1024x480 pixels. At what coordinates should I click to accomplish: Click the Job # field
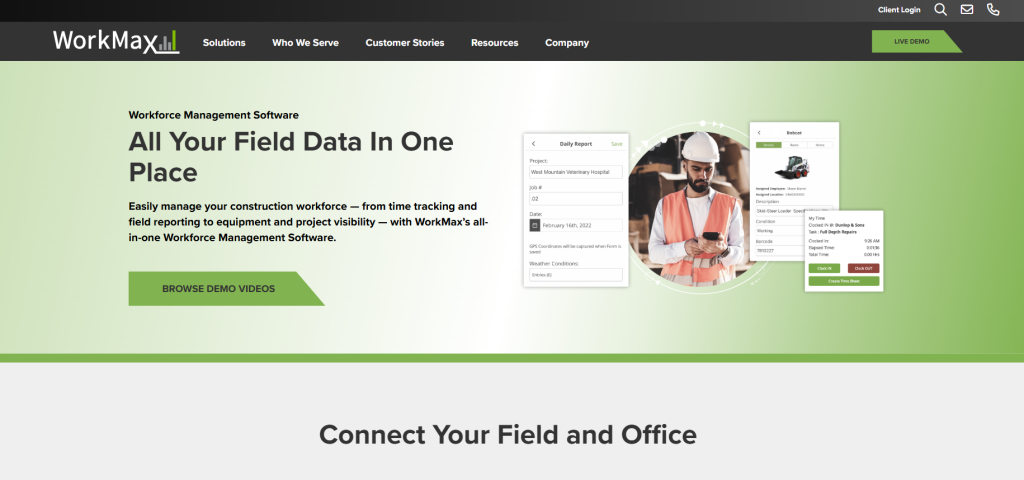[x=575, y=199]
